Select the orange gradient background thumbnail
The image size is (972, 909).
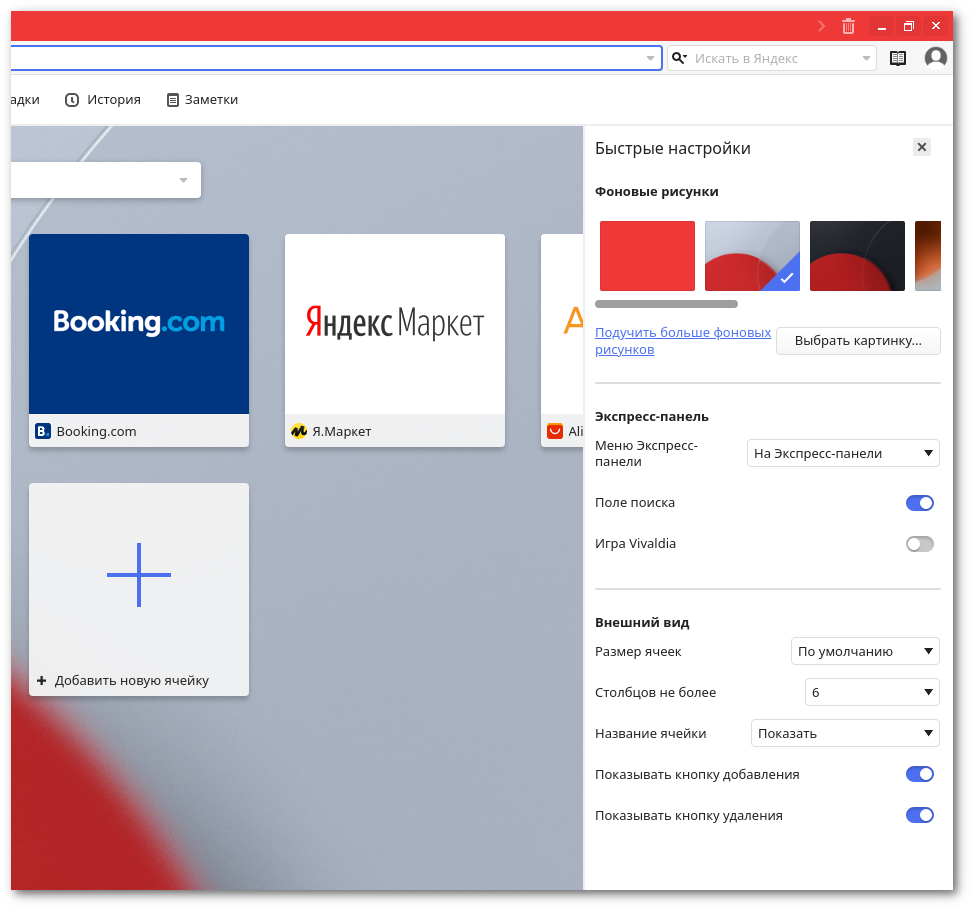point(927,255)
